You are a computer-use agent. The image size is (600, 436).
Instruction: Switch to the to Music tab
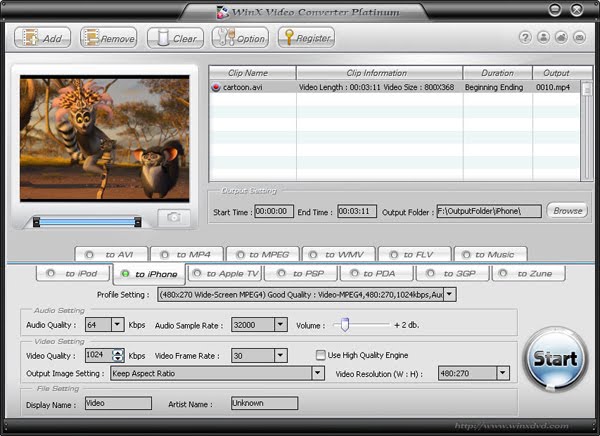pyautogui.click(x=491, y=254)
